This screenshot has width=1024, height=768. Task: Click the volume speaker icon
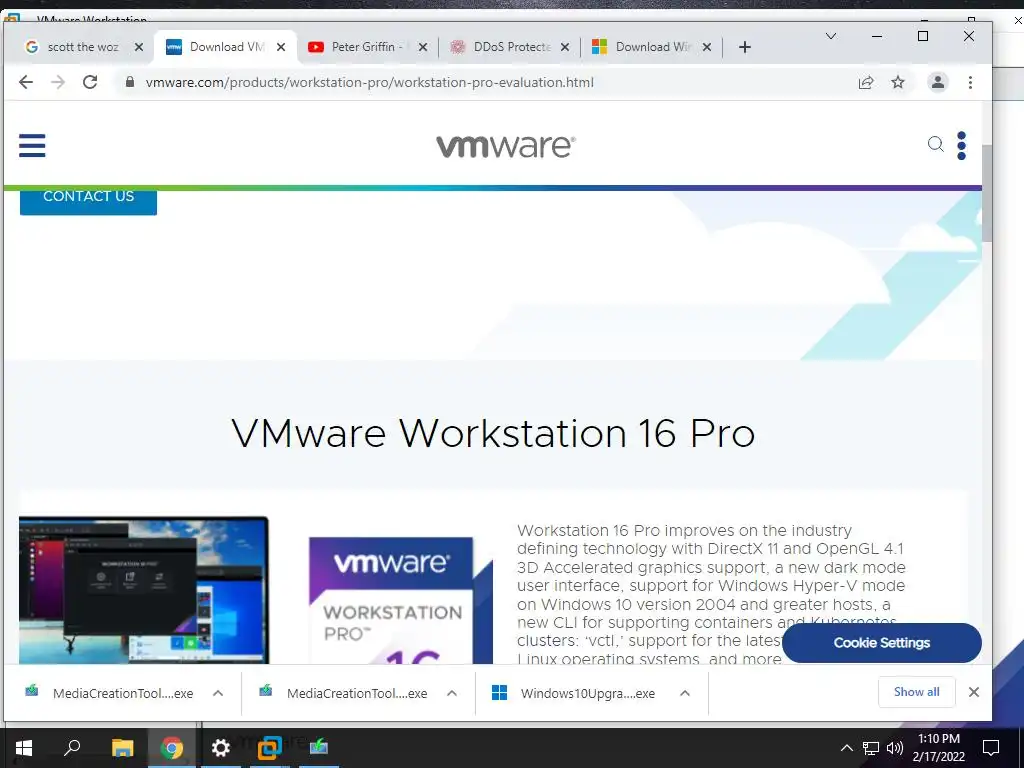pyautogui.click(x=895, y=748)
